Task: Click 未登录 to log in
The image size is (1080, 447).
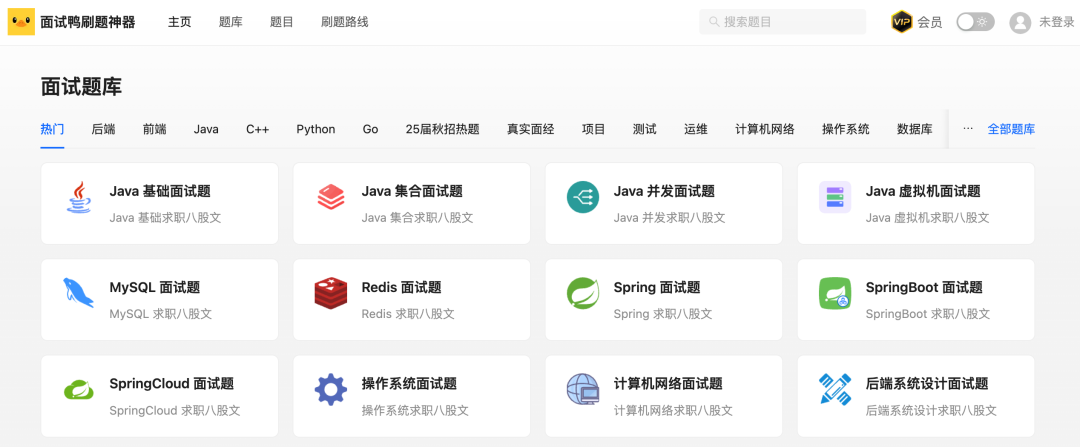Action: [1057, 22]
